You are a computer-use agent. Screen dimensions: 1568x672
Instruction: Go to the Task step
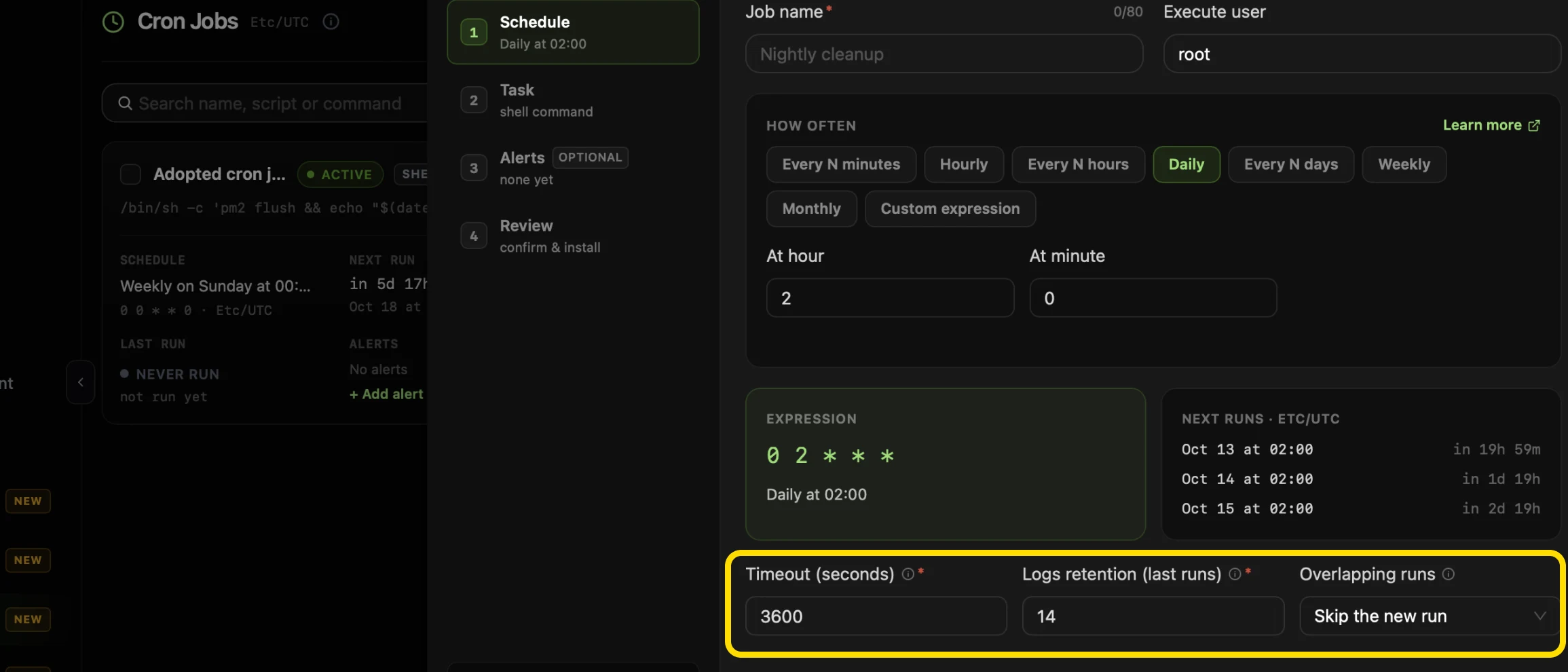coord(573,100)
